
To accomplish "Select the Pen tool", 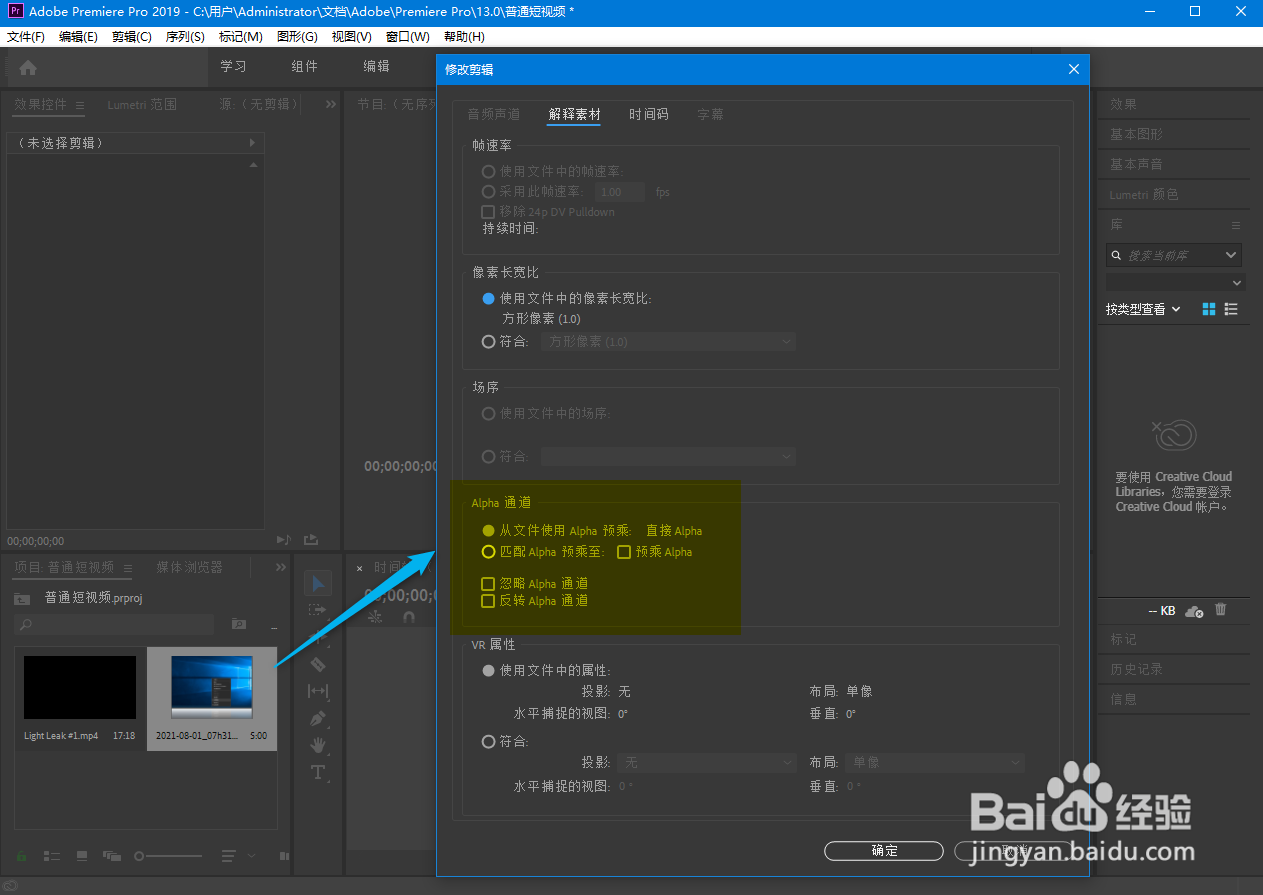I will tap(318, 718).
